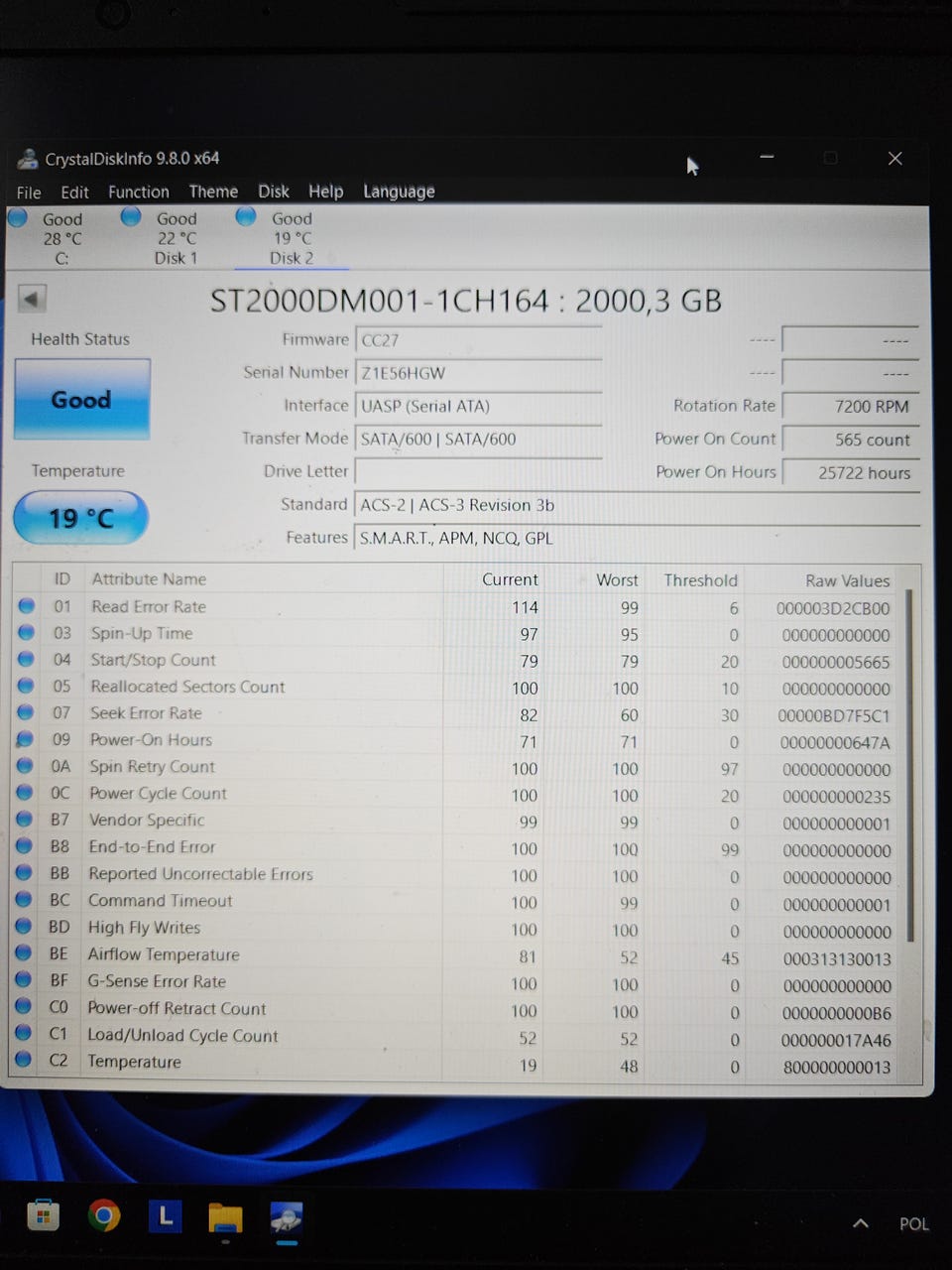Image resolution: width=952 pixels, height=1270 pixels.
Task: Open Google Chrome from the taskbar
Action: click(104, 1215)
